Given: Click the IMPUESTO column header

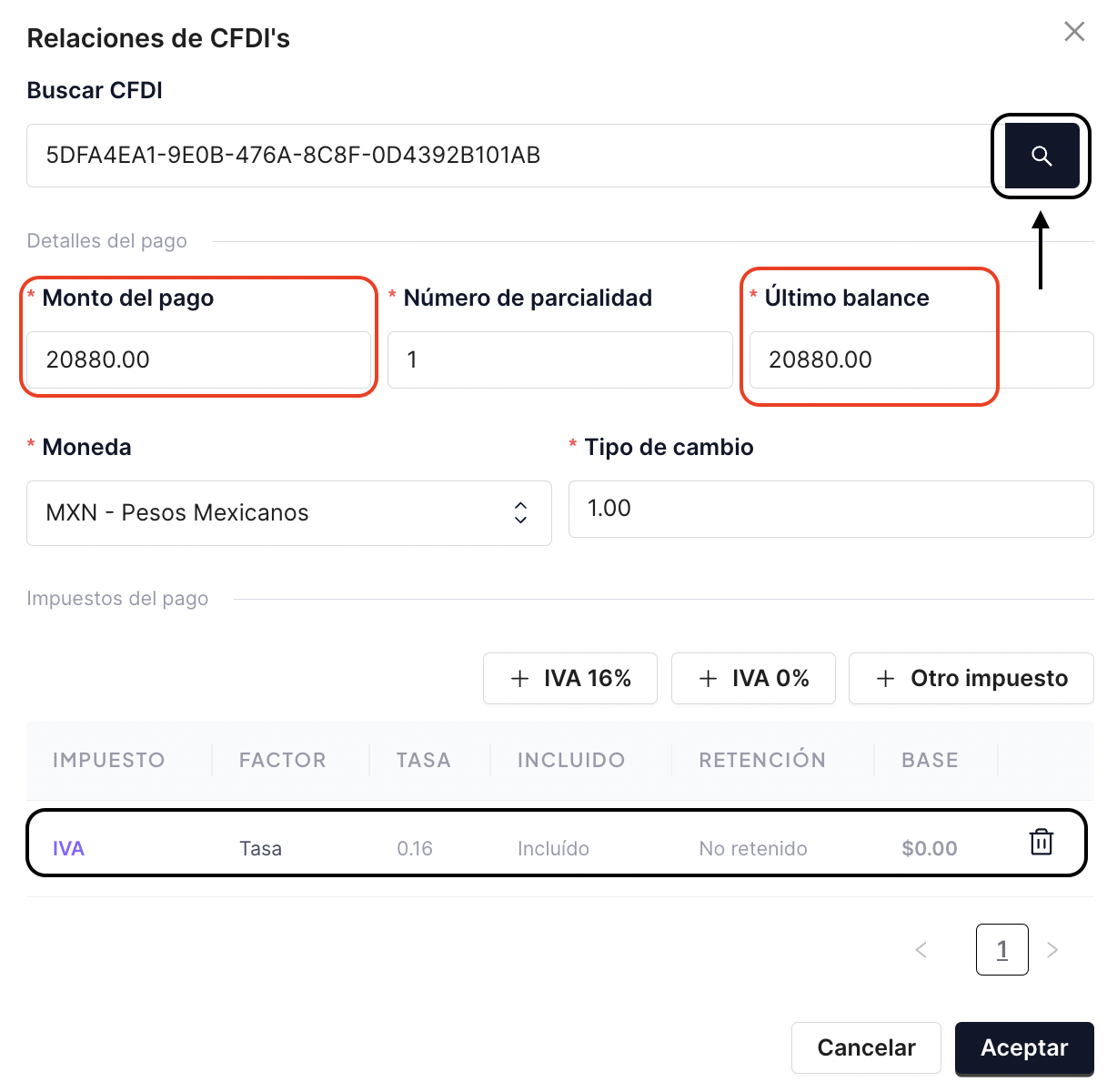Looking at the screenshot, I should tap(109, 760).
